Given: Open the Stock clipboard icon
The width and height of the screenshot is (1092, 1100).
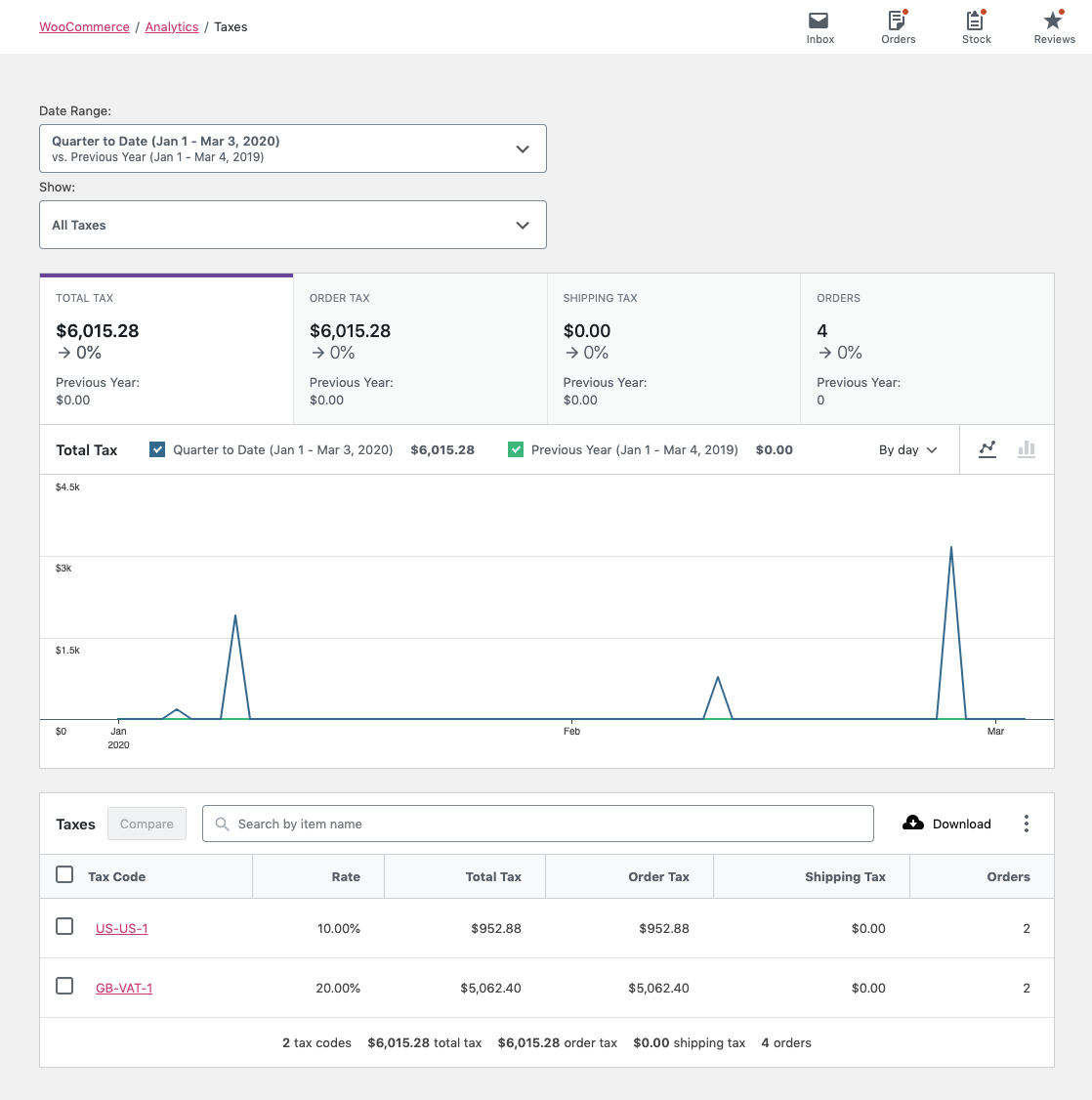Looking at the screenshot, I should click(975, 21).
